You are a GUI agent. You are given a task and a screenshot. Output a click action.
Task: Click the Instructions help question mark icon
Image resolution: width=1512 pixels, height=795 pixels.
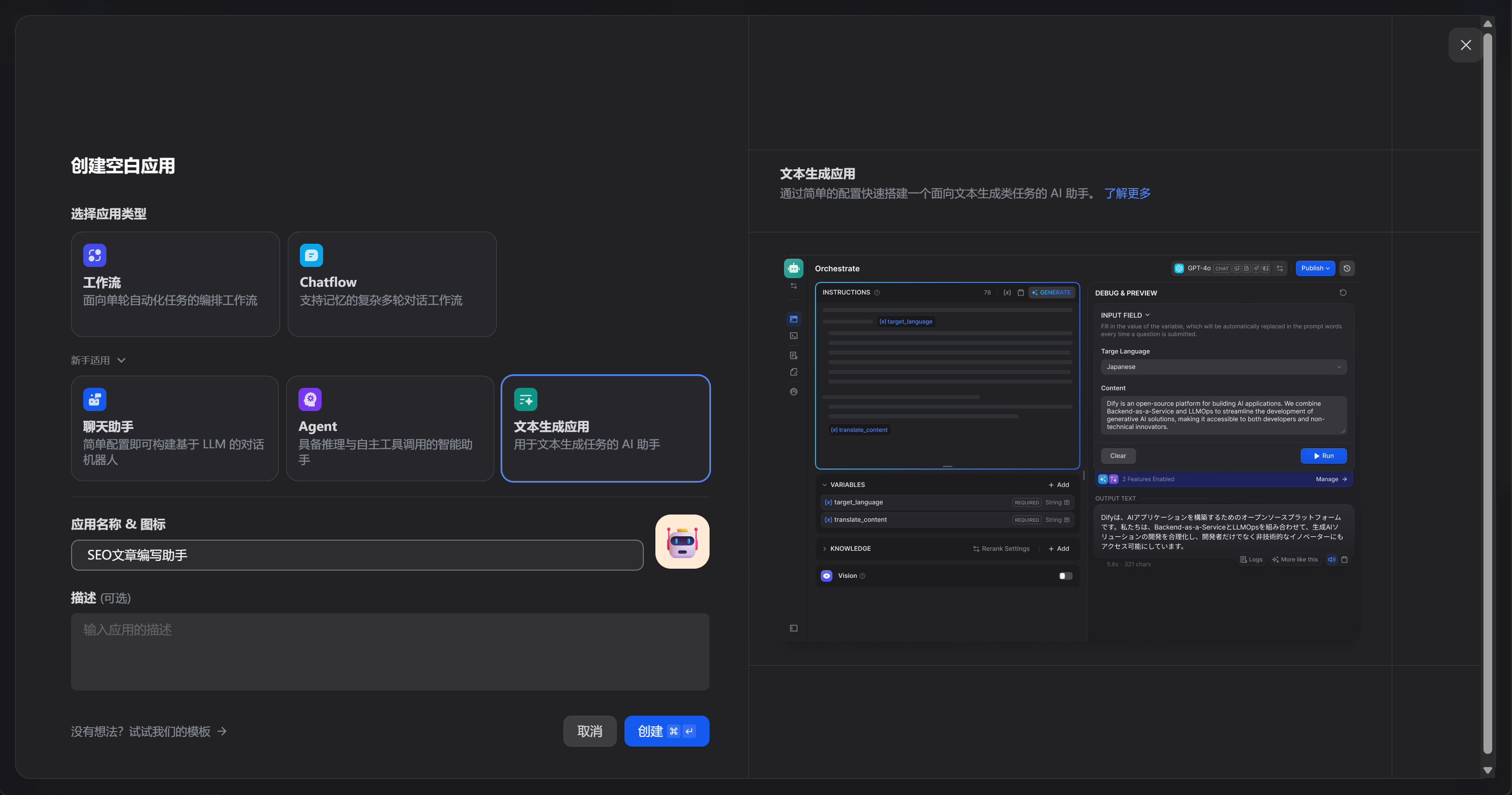(877, 292)
